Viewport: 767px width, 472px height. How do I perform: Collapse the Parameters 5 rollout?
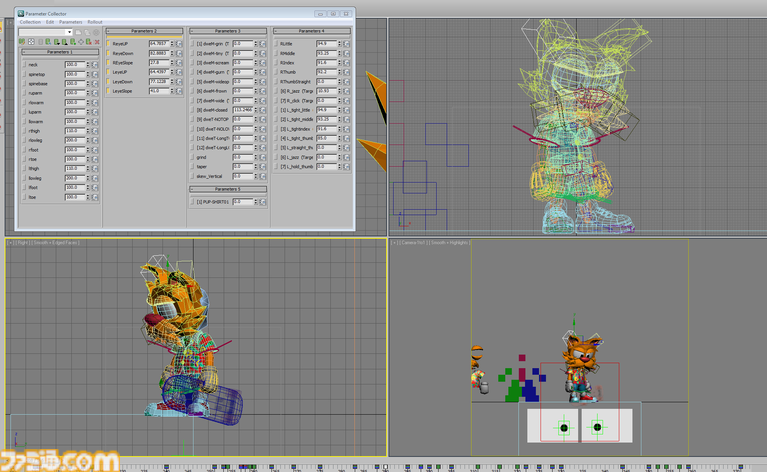[x=228, y=189]
